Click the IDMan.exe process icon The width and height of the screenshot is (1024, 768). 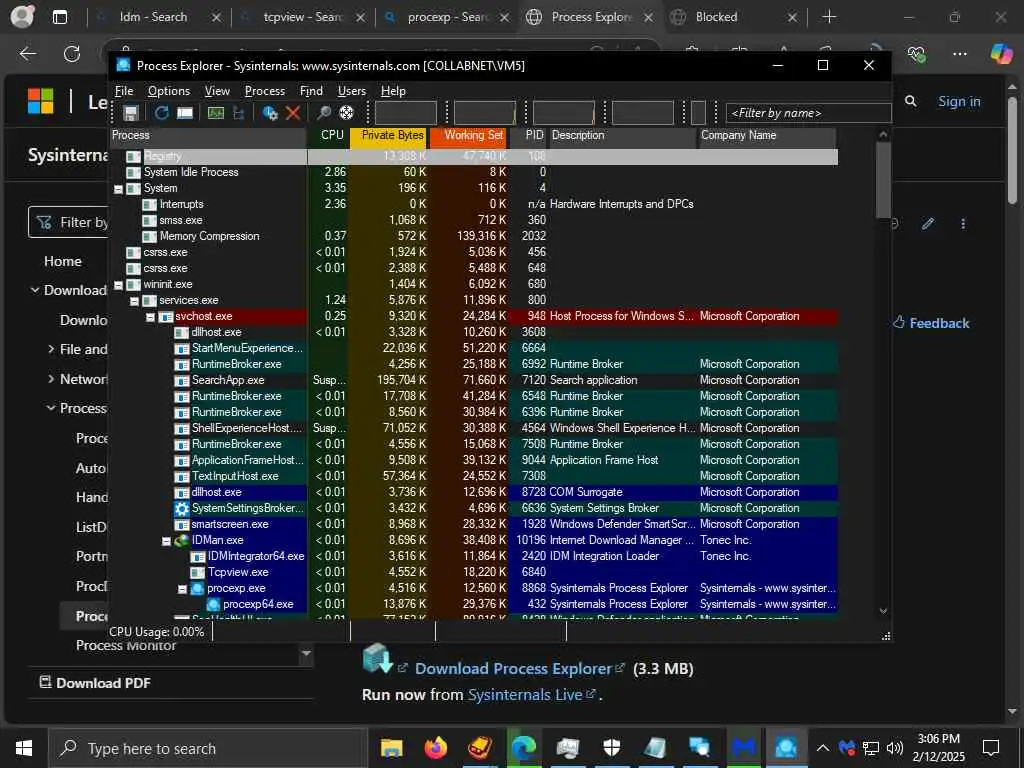tap(182, 540)
